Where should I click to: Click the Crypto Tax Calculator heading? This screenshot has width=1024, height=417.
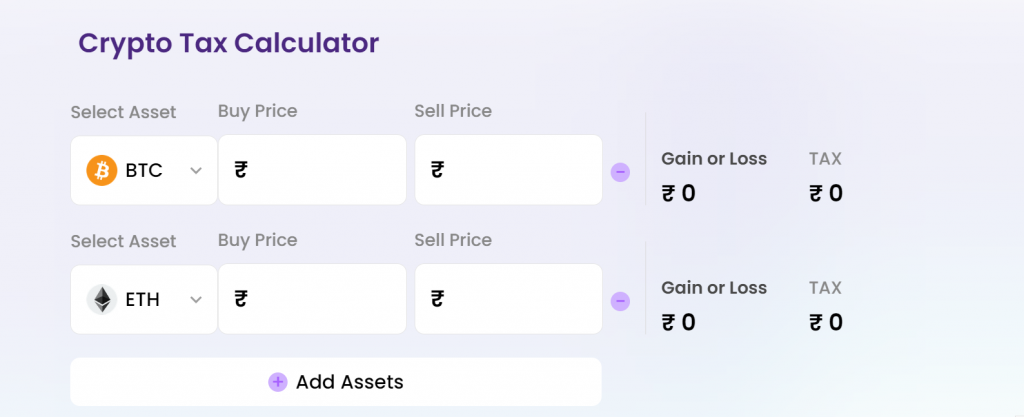[229, 44]
